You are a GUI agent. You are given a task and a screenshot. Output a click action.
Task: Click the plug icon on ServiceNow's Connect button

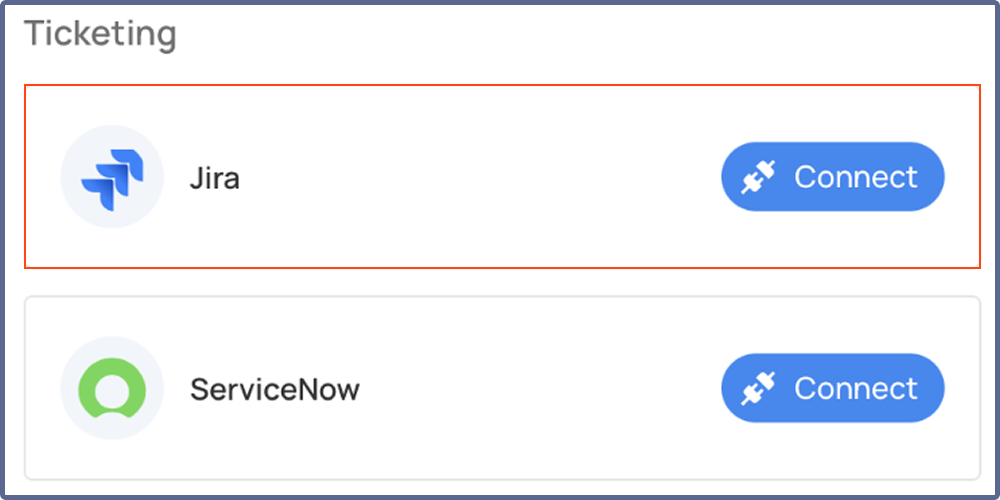click(759, 389)
